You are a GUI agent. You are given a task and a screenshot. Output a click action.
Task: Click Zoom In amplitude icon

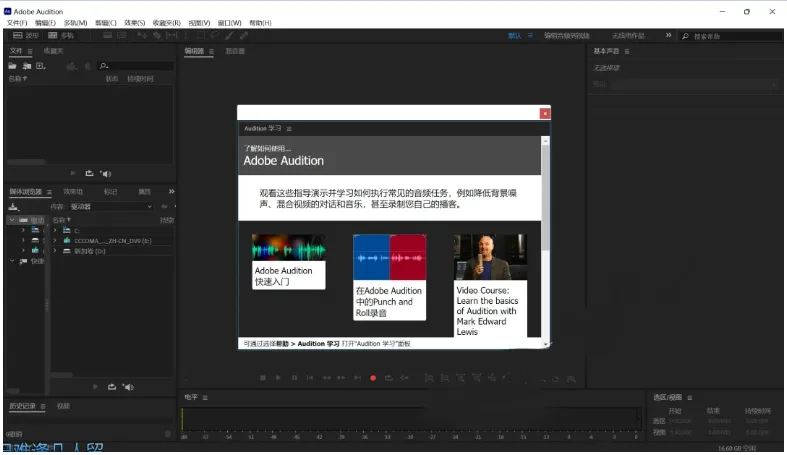(429, 378)
